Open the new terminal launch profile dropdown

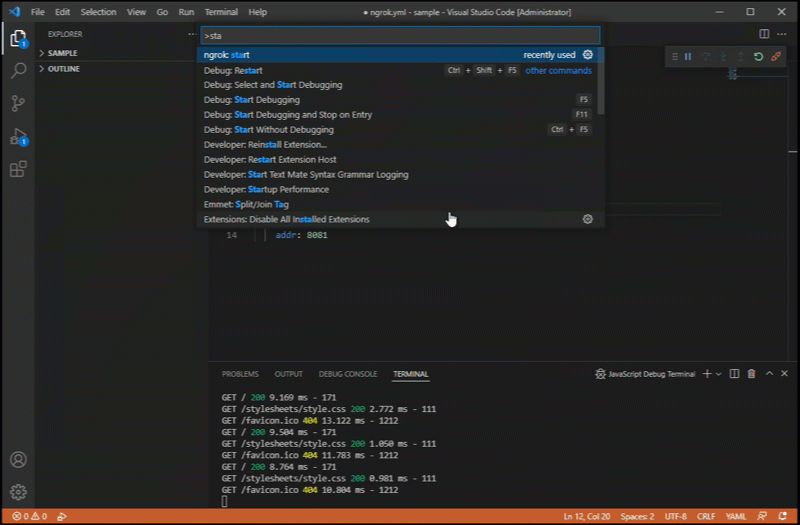[719, 374]
